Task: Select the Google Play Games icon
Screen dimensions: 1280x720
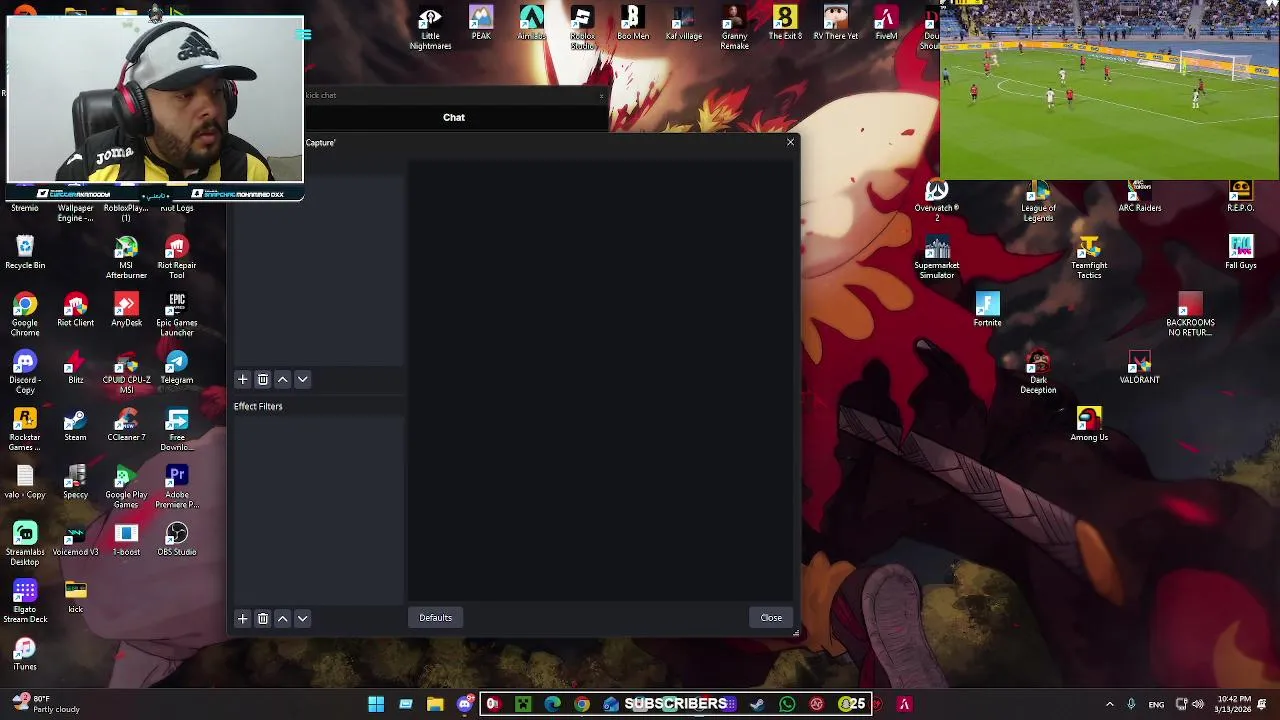Action: click(x=126, y=486)
